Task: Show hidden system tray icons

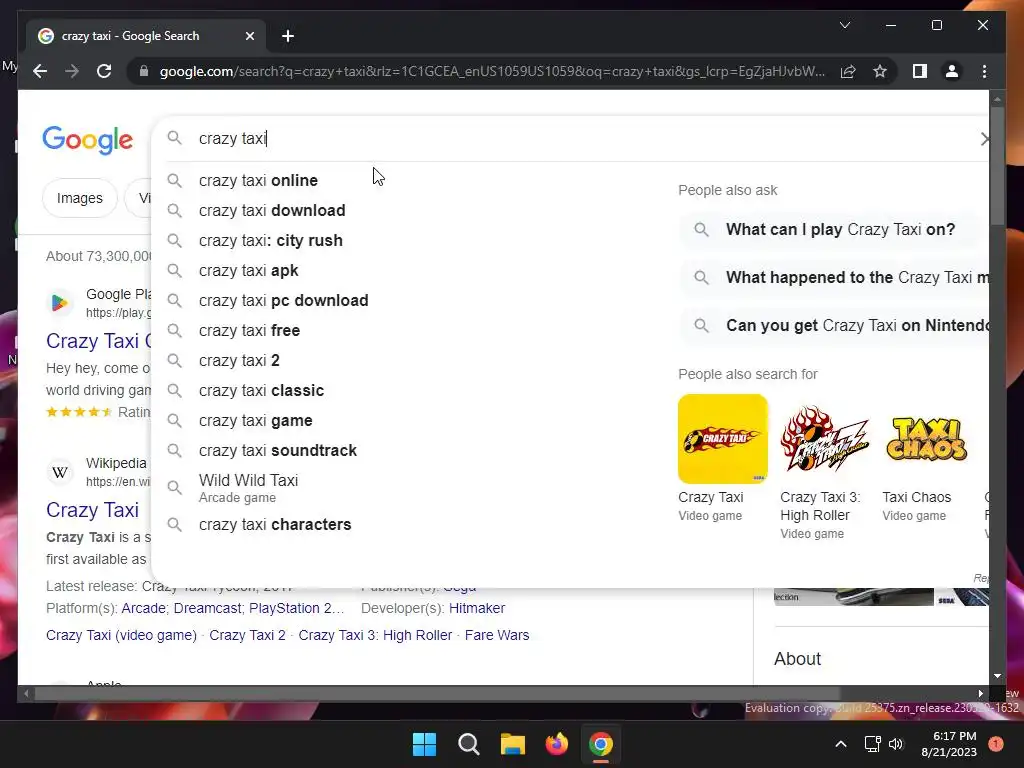Action: pyautogui.click(x=841, y=744)
